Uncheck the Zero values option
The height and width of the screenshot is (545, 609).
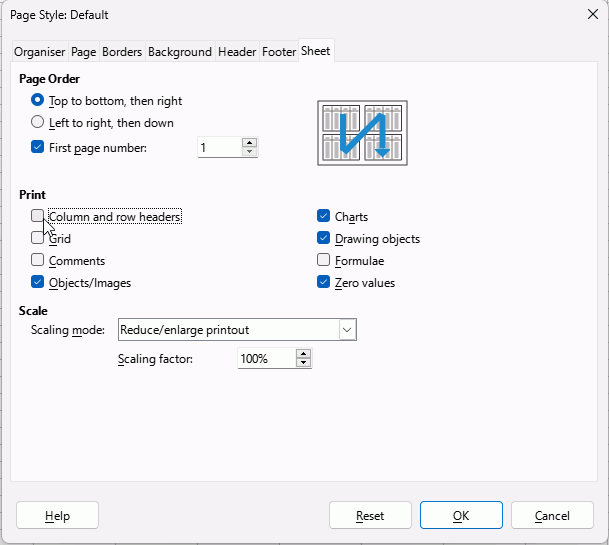point(323,282)
